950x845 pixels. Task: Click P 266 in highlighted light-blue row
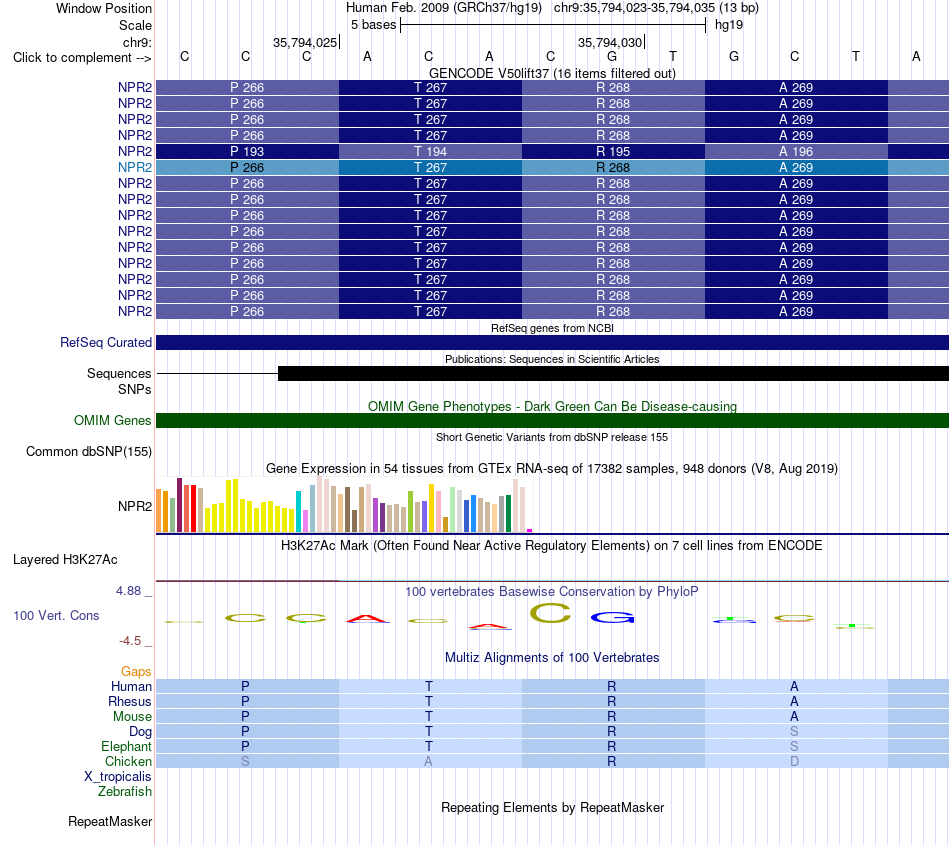[x=247, y=167]
